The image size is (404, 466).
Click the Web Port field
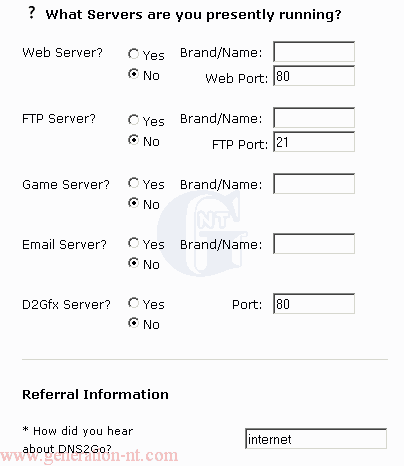pos(314,76)
